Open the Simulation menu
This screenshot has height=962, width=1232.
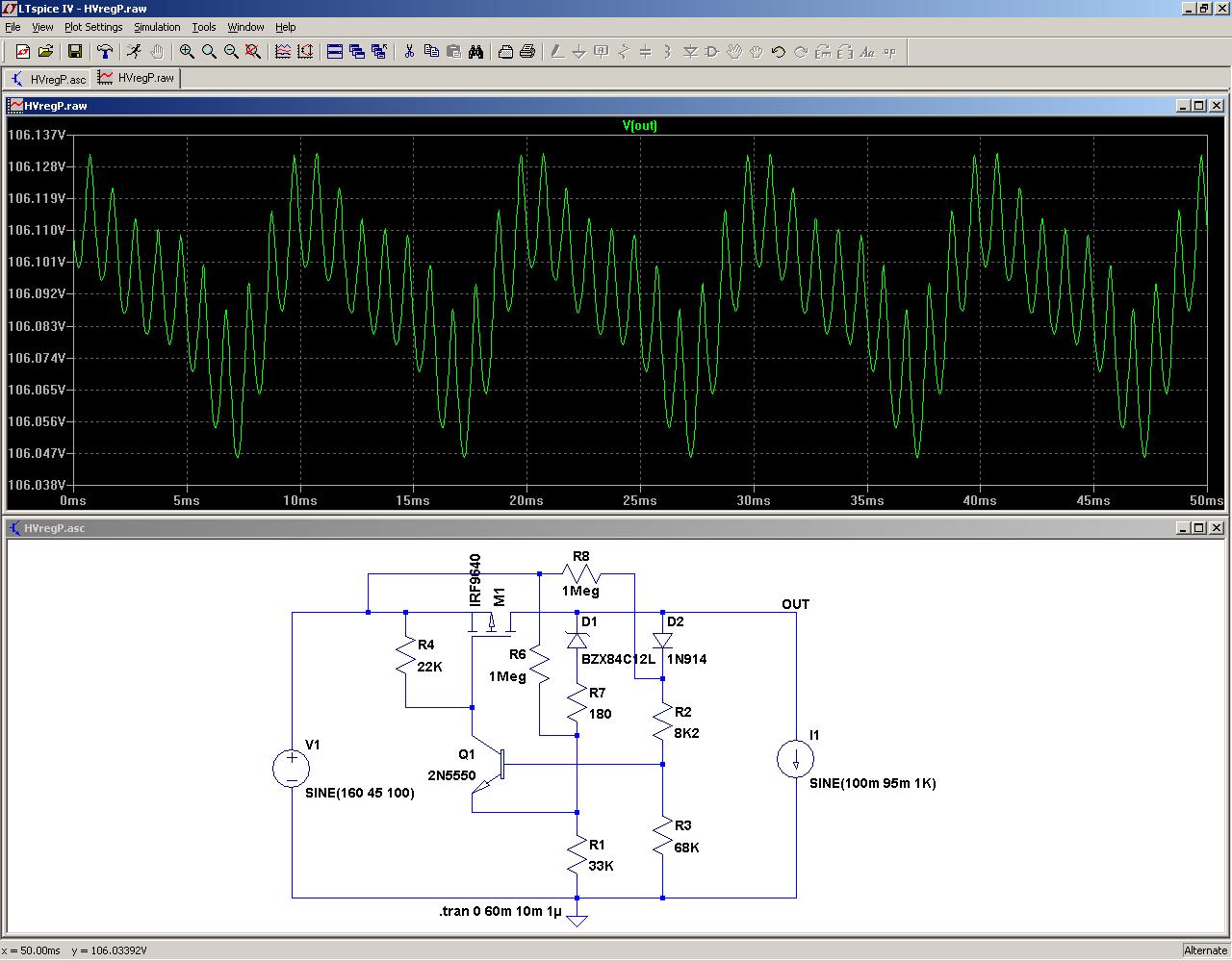coord(157,27)
